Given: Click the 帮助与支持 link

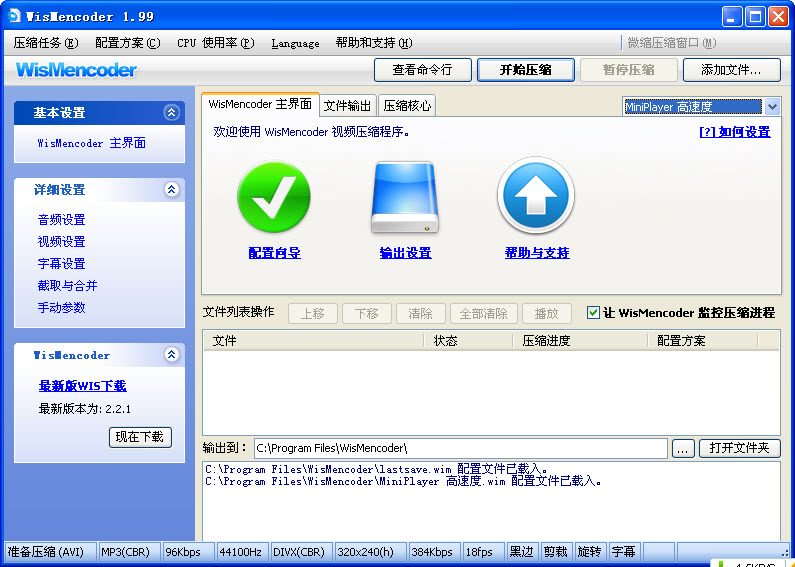Looking at the screenshot, I should coord(537,253).
